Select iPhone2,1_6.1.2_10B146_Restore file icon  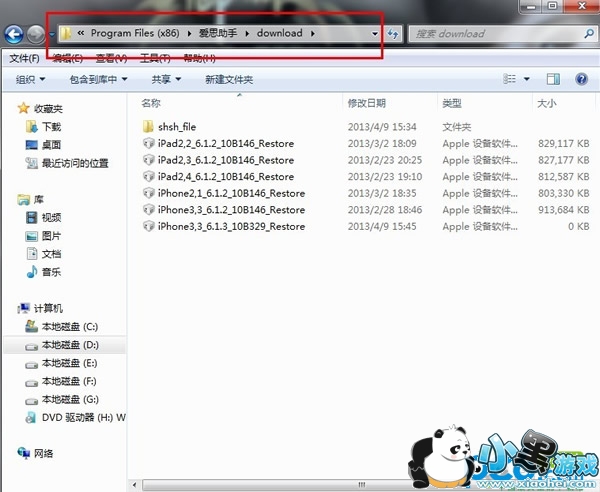coord(148,193)
